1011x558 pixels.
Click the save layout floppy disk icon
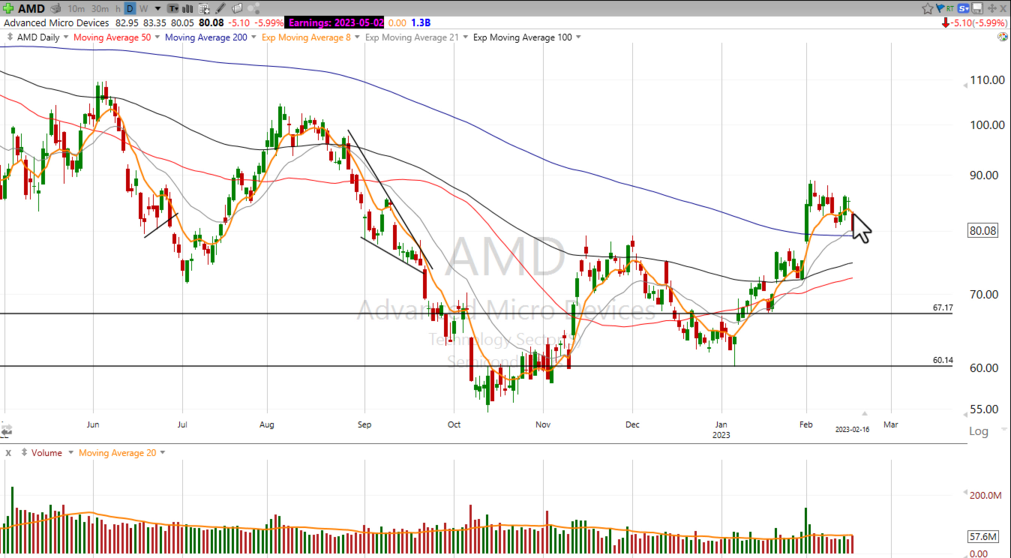pyautogui.click(x=977, y=8)
